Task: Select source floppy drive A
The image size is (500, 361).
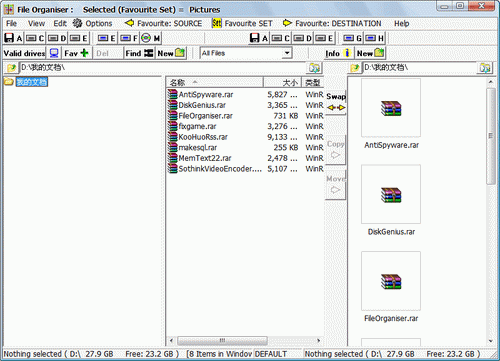Action: (x=13, y=38)
